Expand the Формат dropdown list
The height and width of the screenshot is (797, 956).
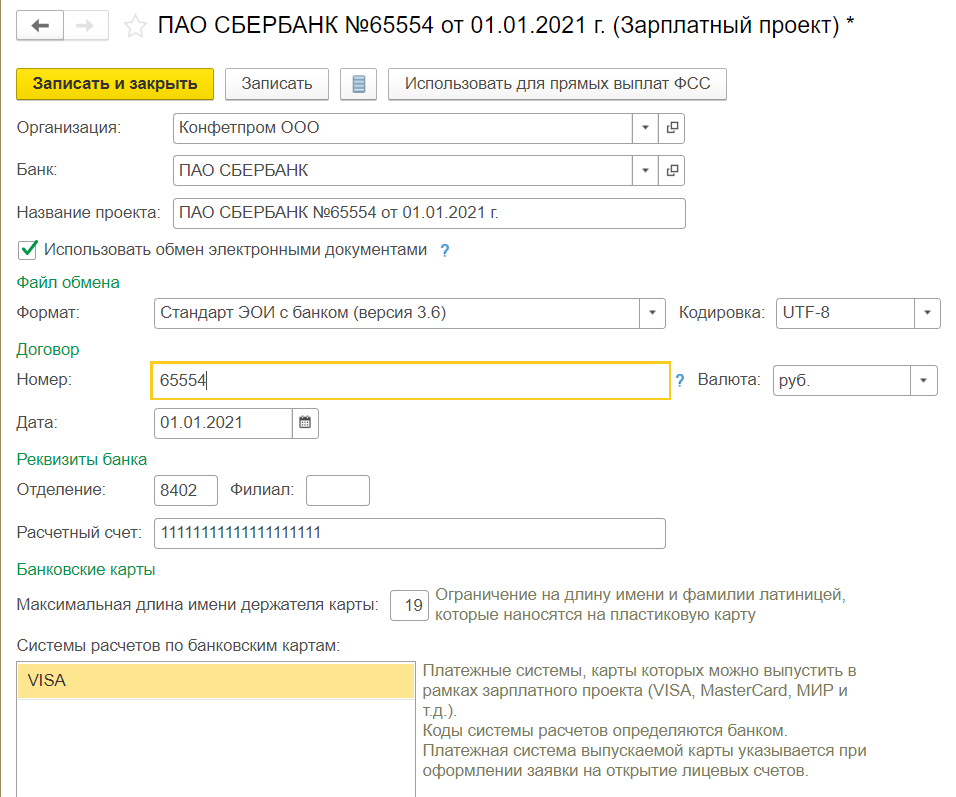[x=652, y=313]
